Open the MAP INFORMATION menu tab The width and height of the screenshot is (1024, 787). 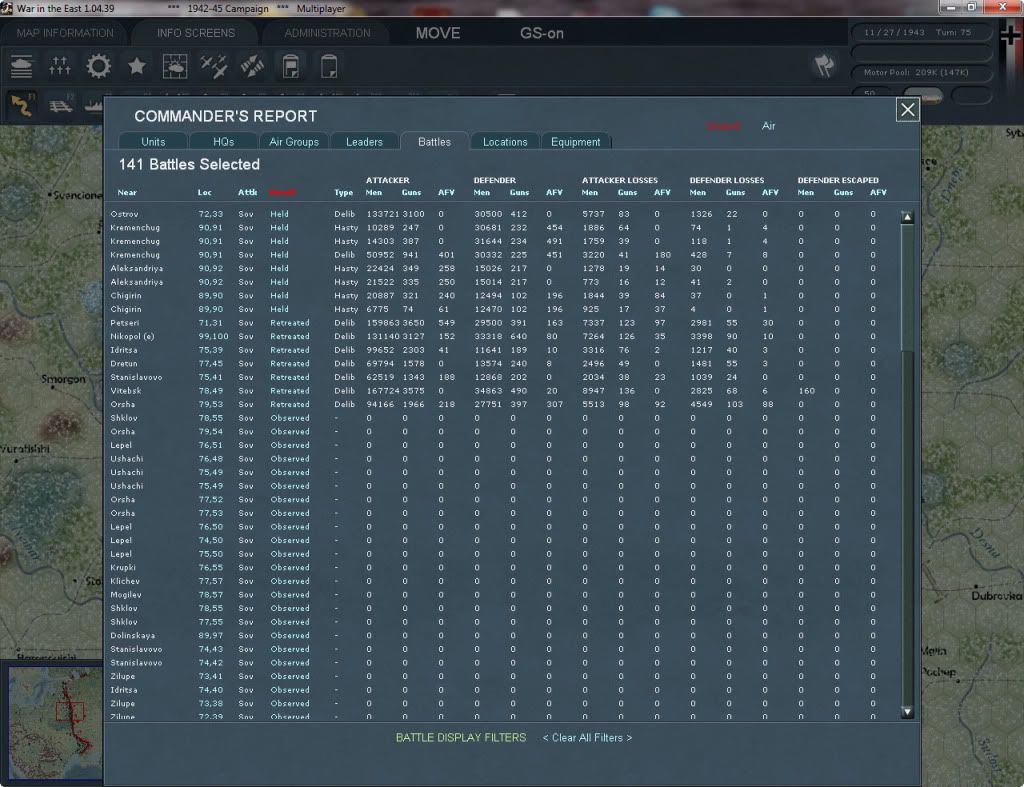click(65, 33)
